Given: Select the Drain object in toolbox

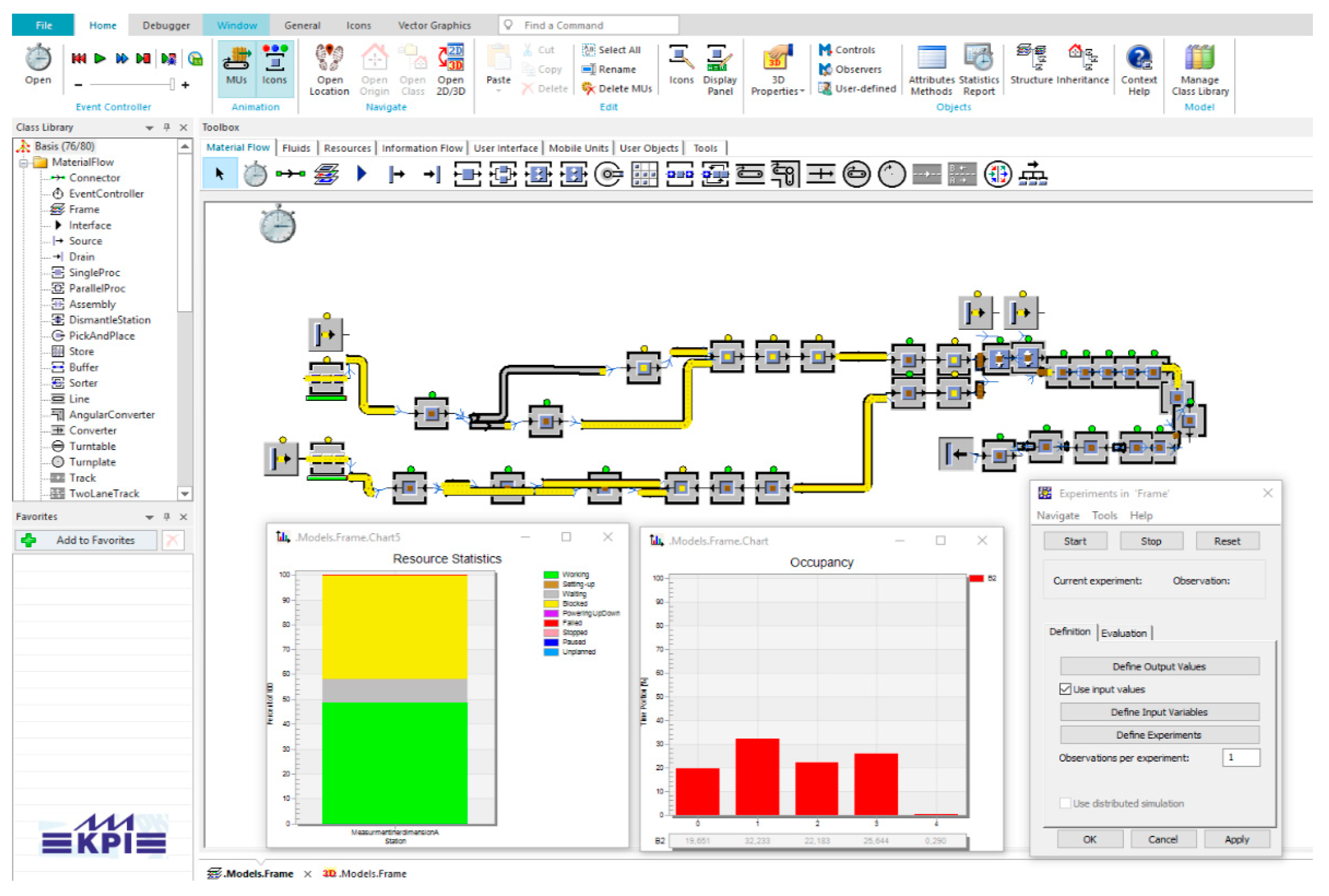Looking at the screenshot, I should (x=432, y=174).
